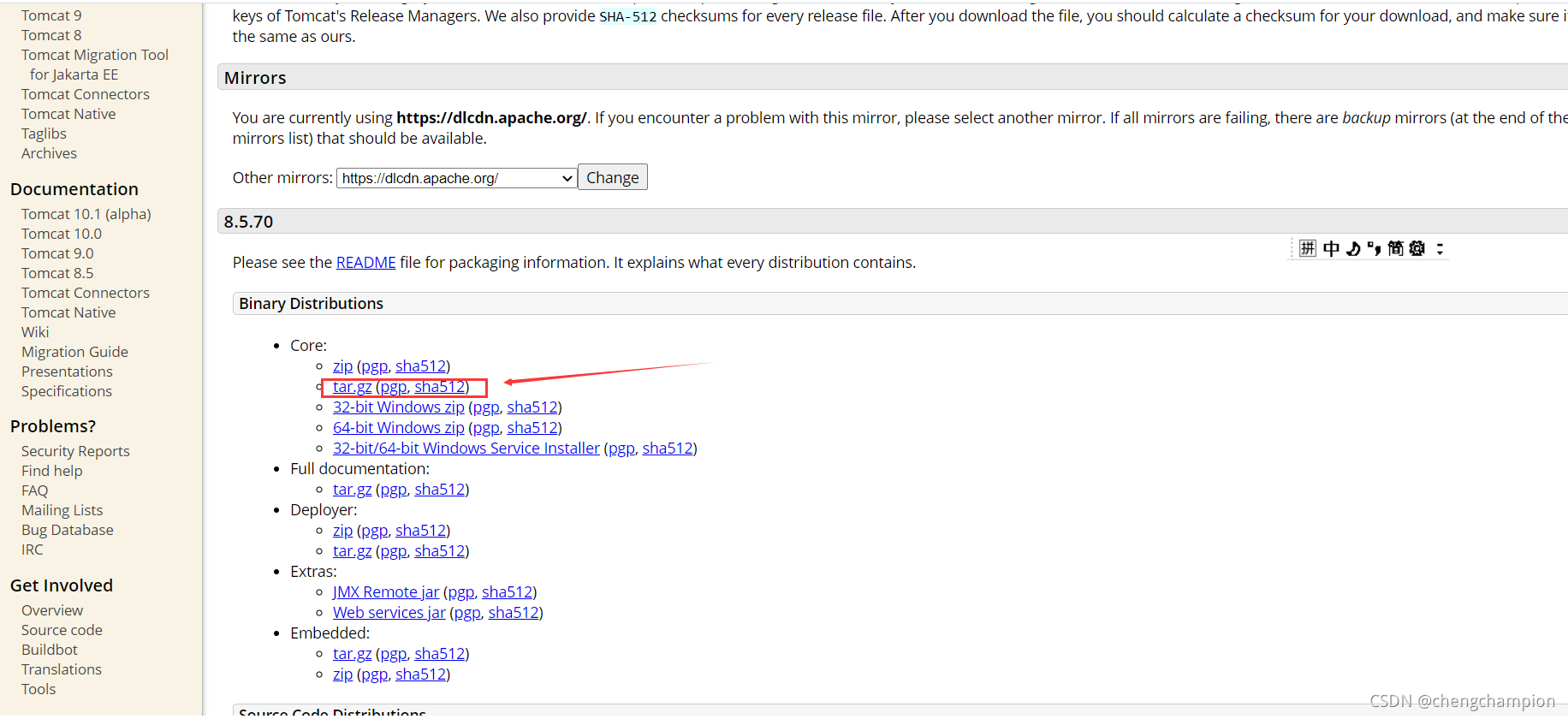Open pgp for Web services jar
This screenshot has width=1568, height=719.
(x=467, y=613)
